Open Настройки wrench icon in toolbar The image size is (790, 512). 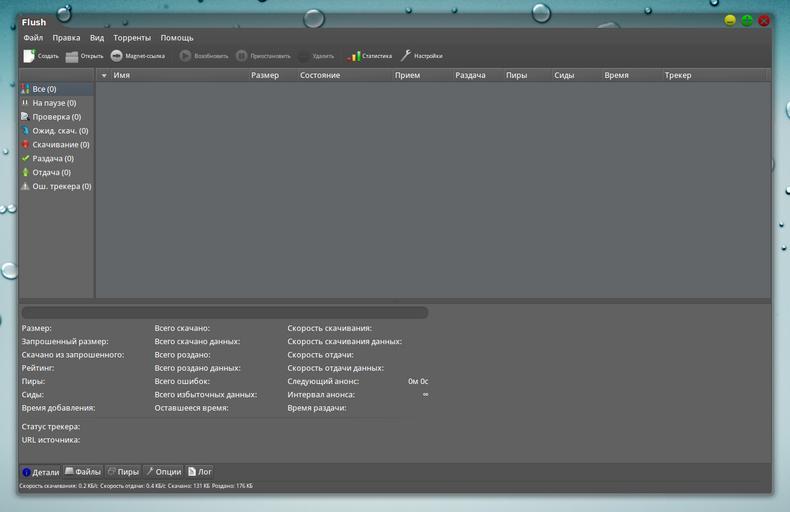tap(406, 56)
